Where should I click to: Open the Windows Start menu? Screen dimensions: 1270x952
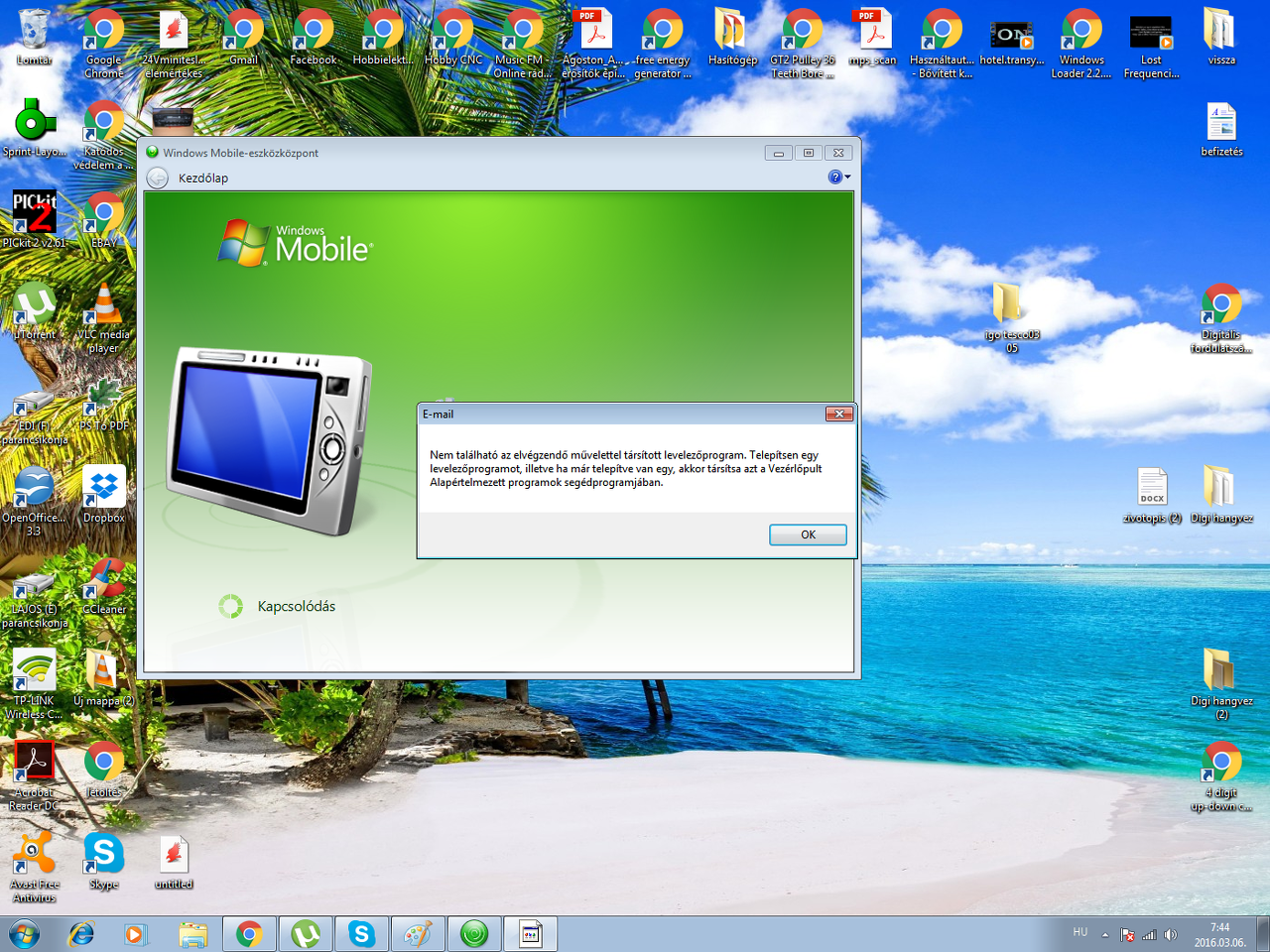tap(24, 934)
